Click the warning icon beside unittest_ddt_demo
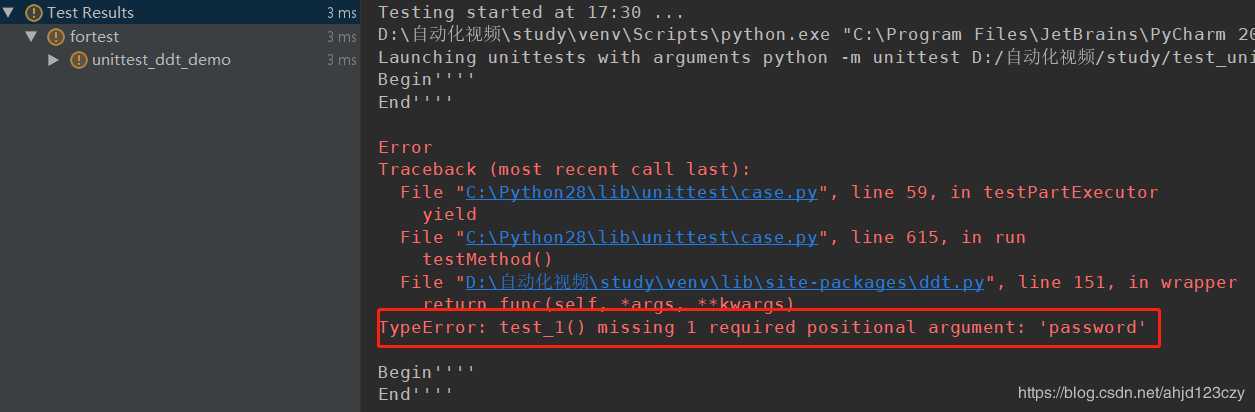Viewport: 1255px width, 412px height. point(79,60)
